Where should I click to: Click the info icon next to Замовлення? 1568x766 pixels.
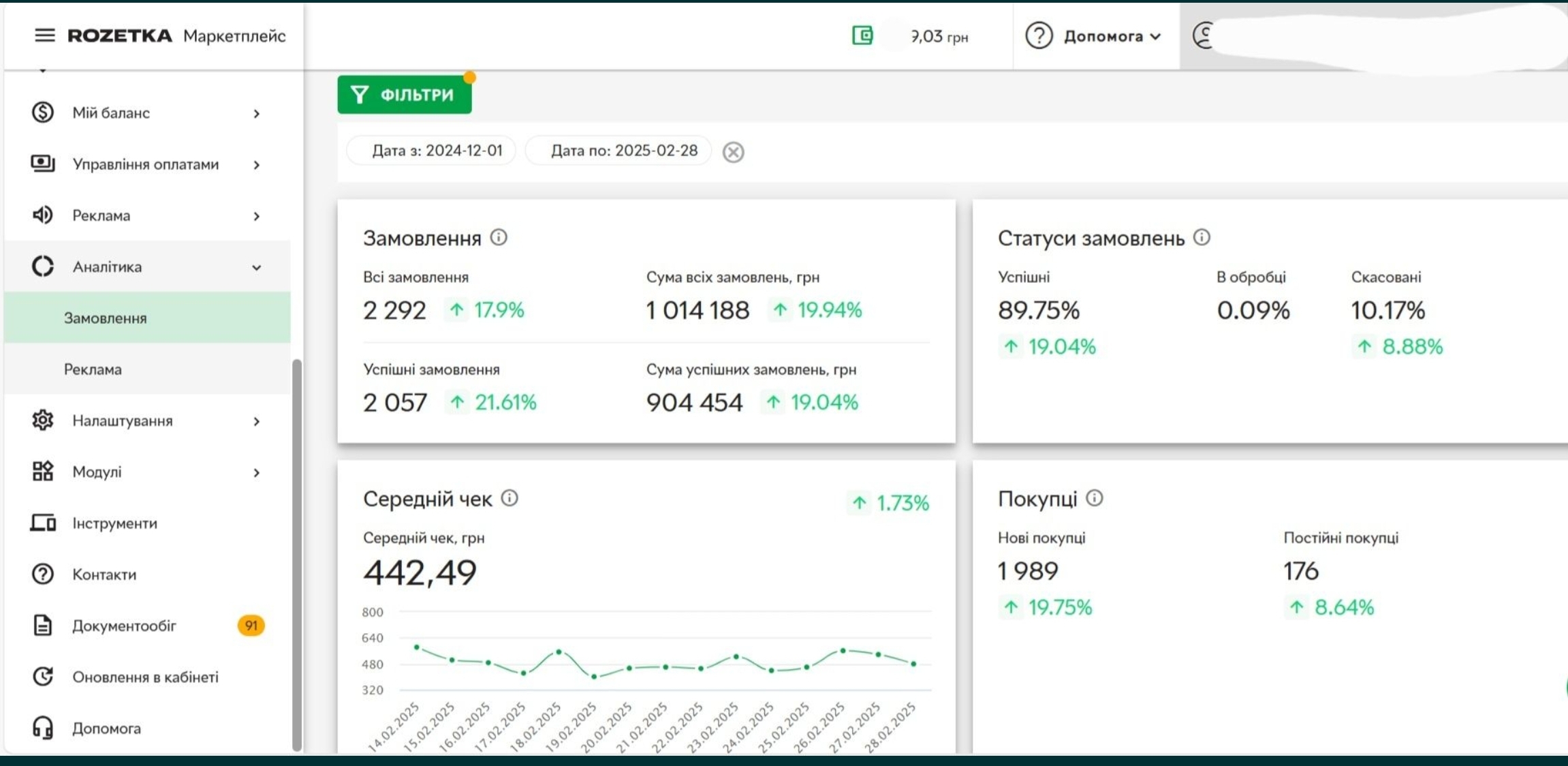click(x=499, y=237)
